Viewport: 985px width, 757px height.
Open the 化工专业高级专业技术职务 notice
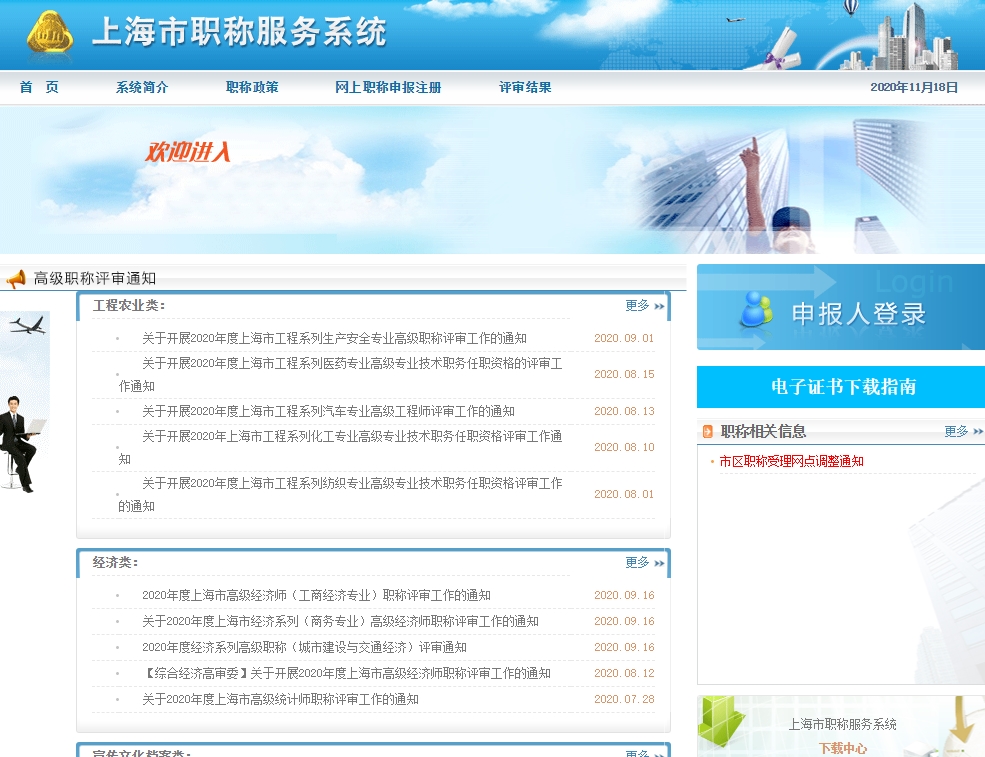(x=340, y=447)
